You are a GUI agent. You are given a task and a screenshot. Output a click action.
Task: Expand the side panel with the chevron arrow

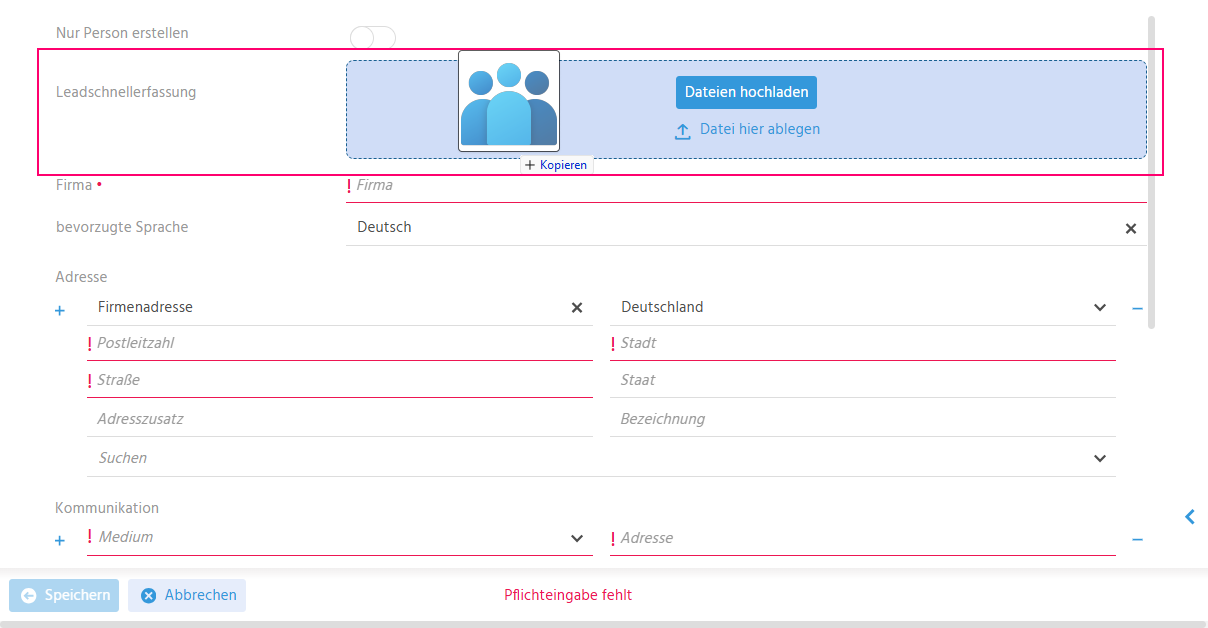point(1190,516)
